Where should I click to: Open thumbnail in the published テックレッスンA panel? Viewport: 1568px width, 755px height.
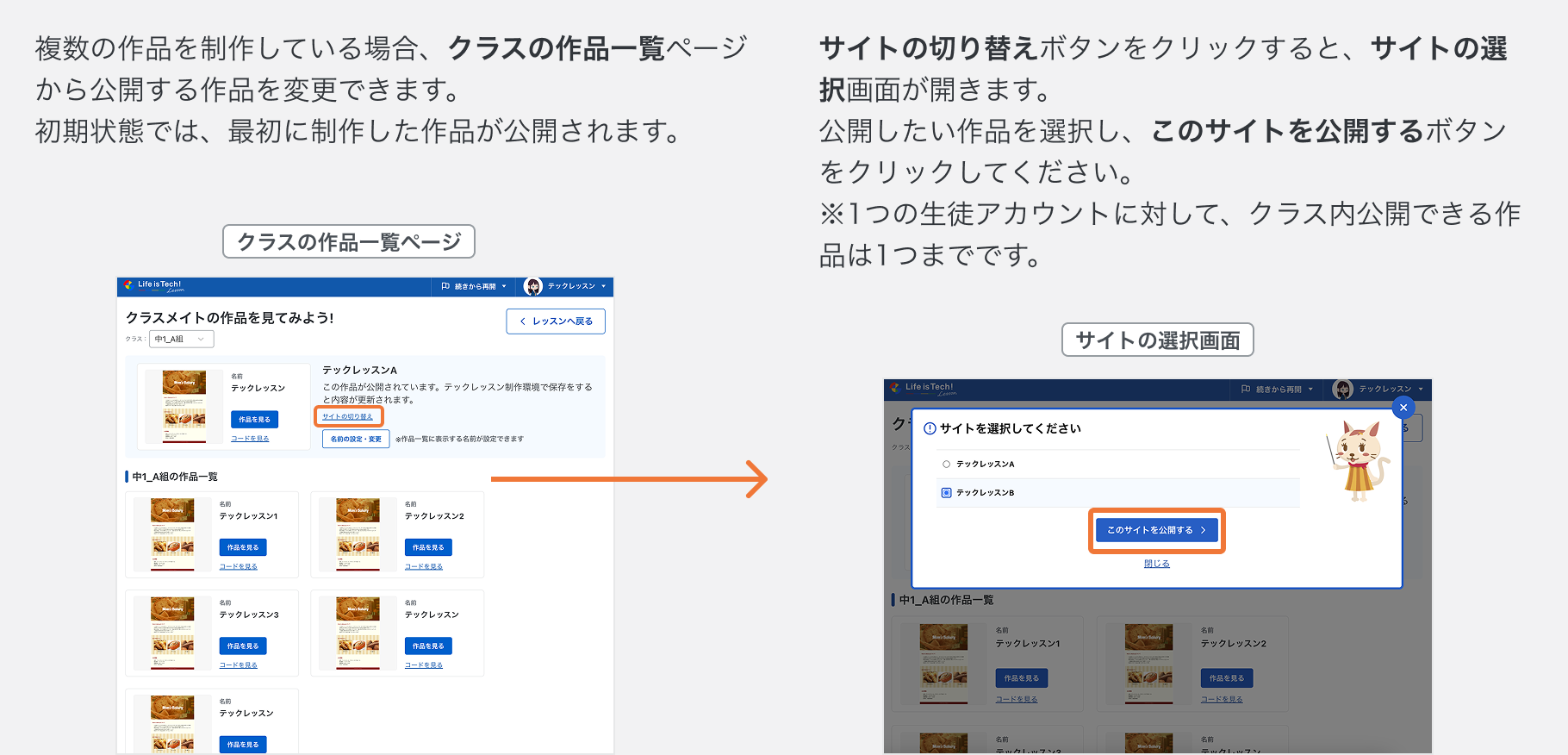coord(184,406)
